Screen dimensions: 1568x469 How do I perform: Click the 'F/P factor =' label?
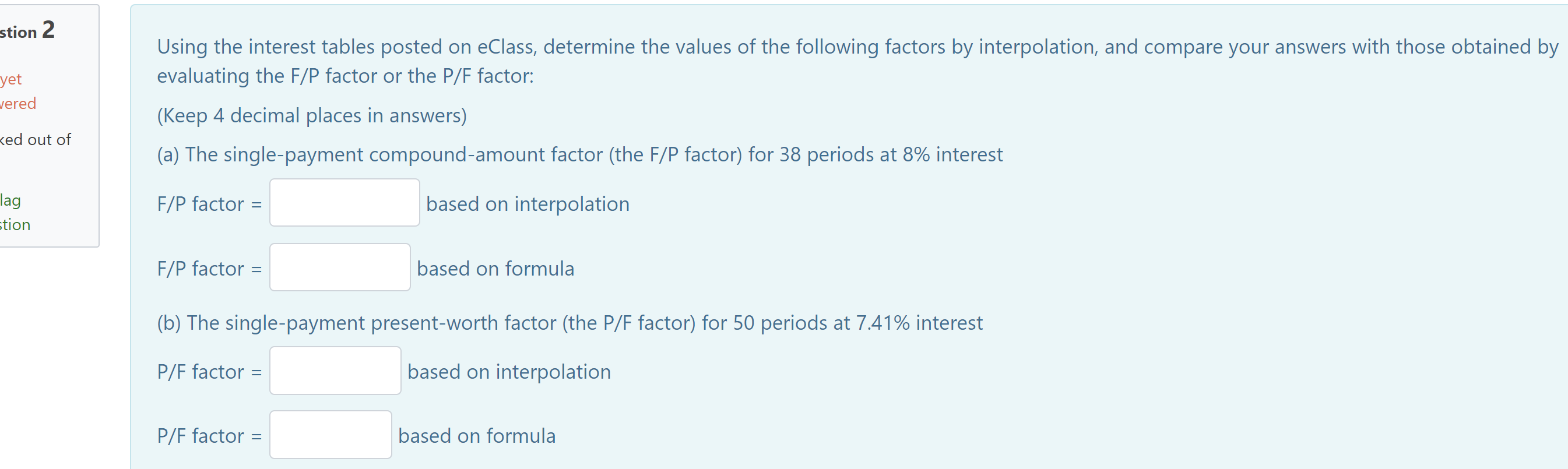209,204
